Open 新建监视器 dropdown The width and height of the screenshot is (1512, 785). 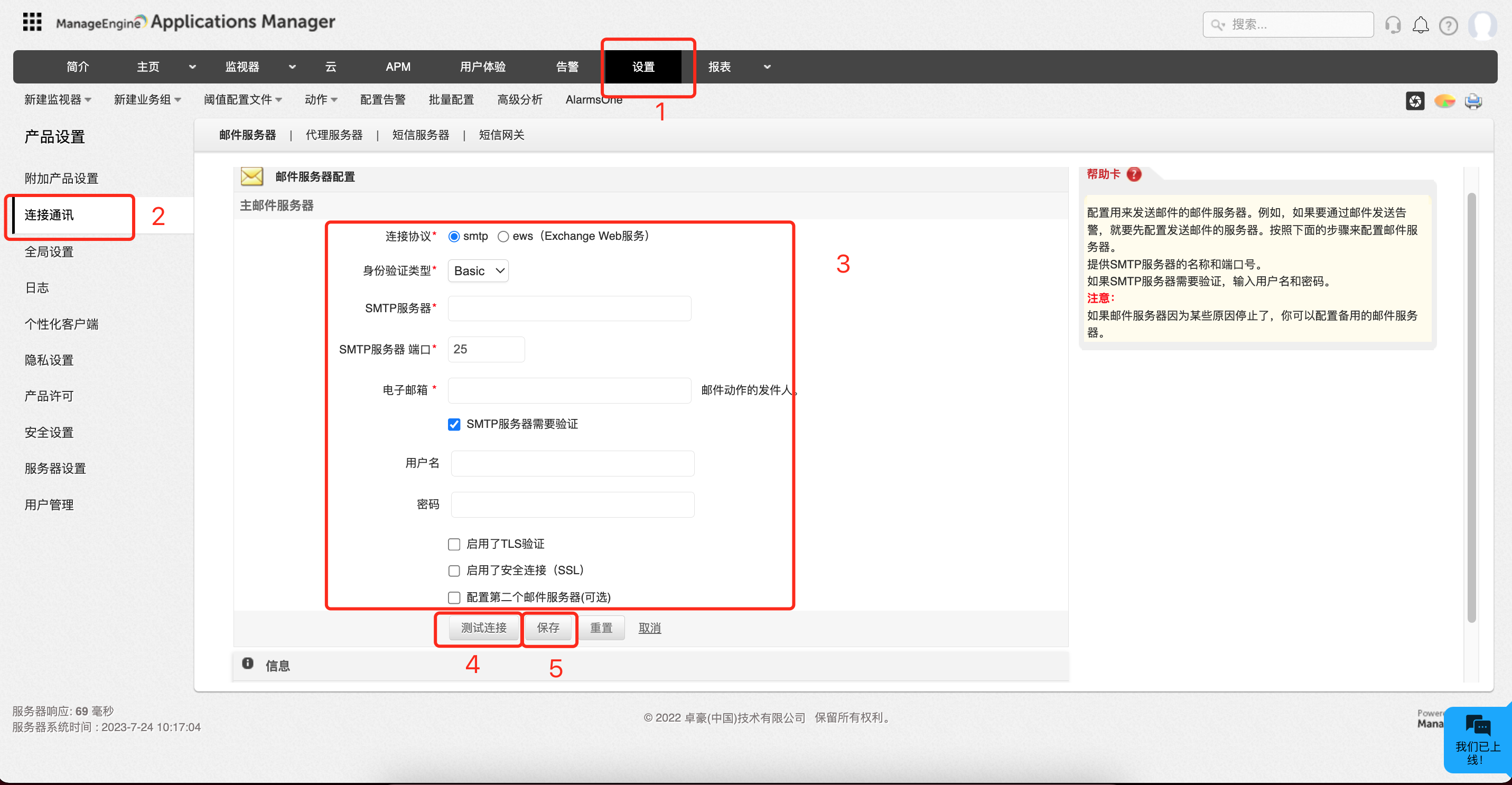coord(58,100)
